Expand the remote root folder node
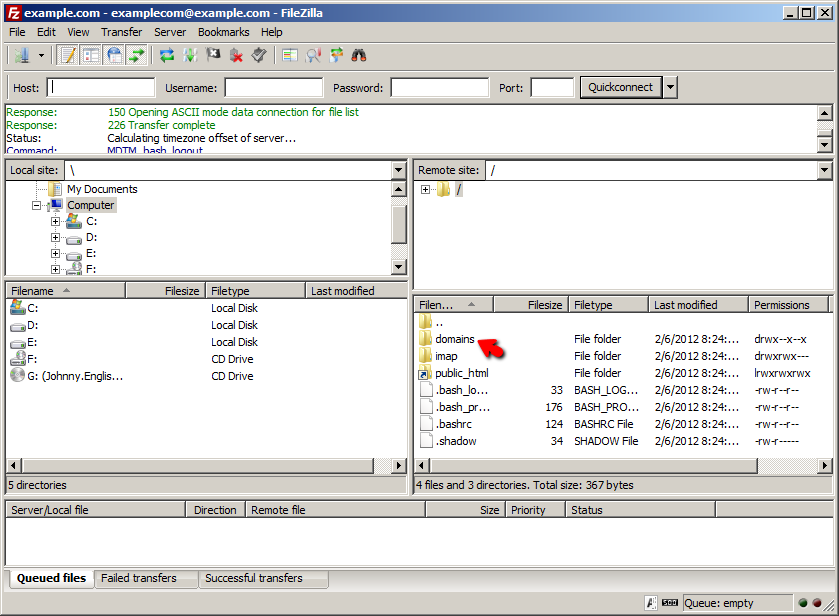Viewport: 839px width, 616px height. pos(425,190)
